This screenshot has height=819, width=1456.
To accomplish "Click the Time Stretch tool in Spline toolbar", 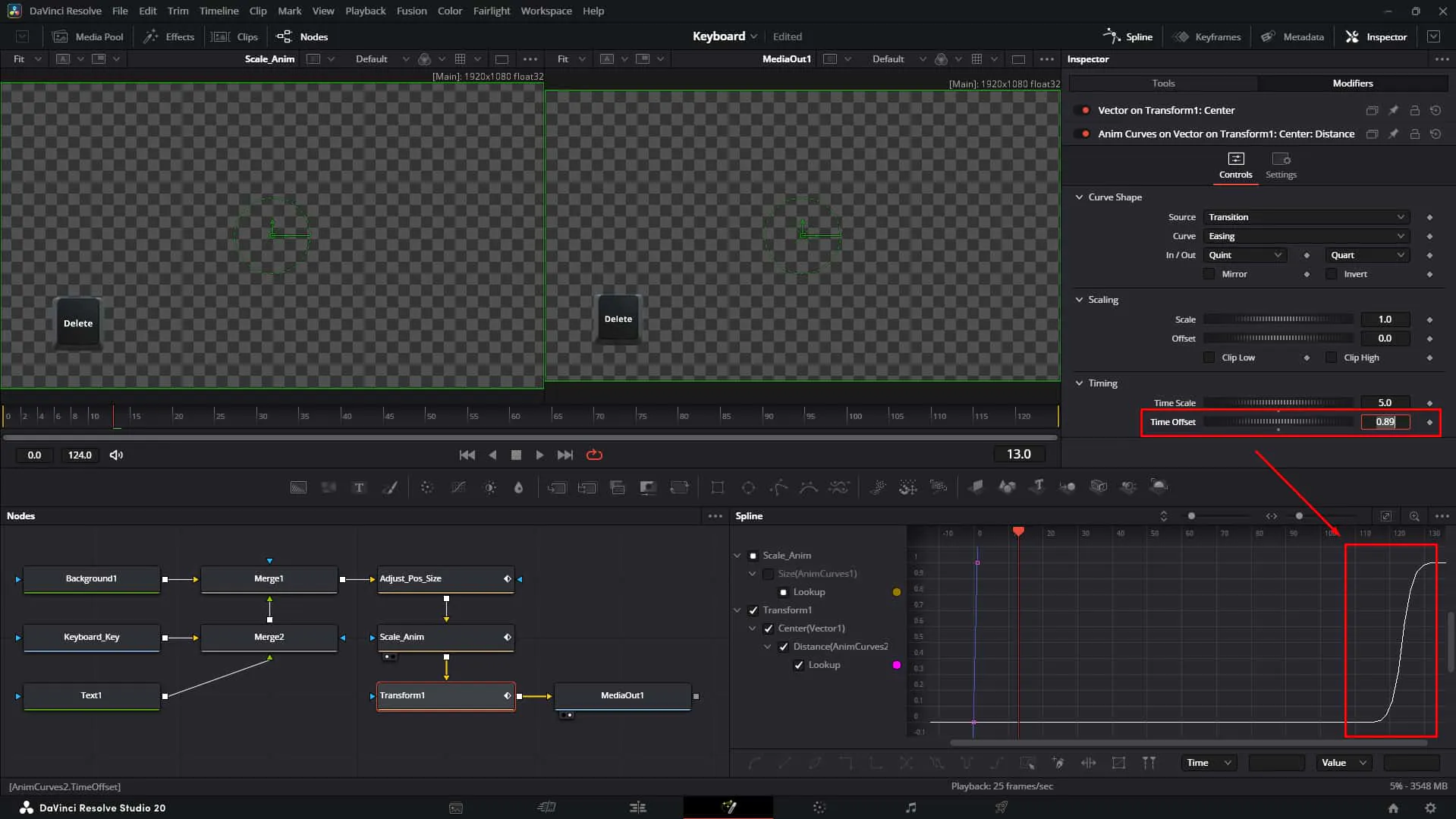I will tap(1088, 763).
